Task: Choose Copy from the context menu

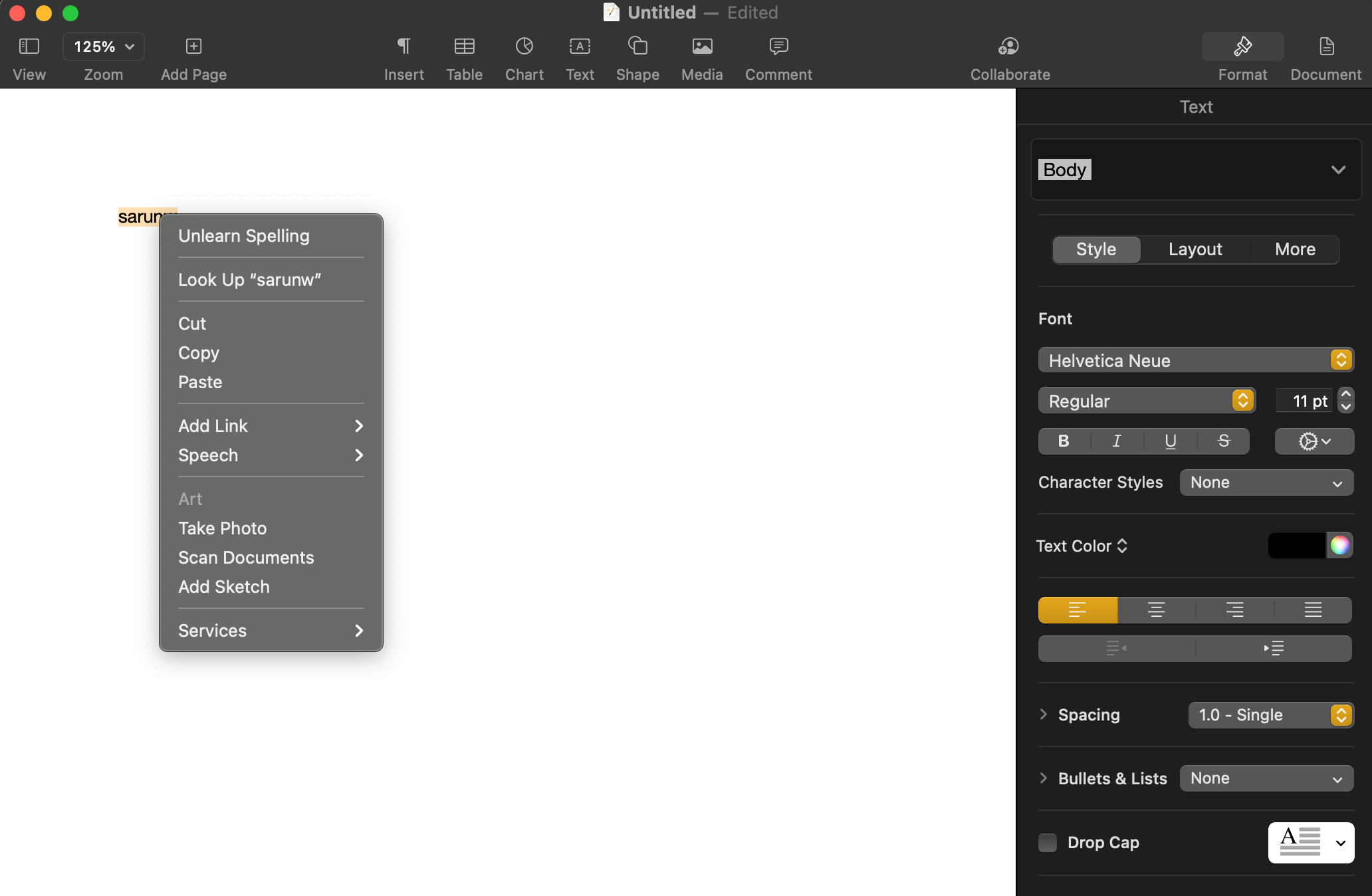Action: pos(199,353)
